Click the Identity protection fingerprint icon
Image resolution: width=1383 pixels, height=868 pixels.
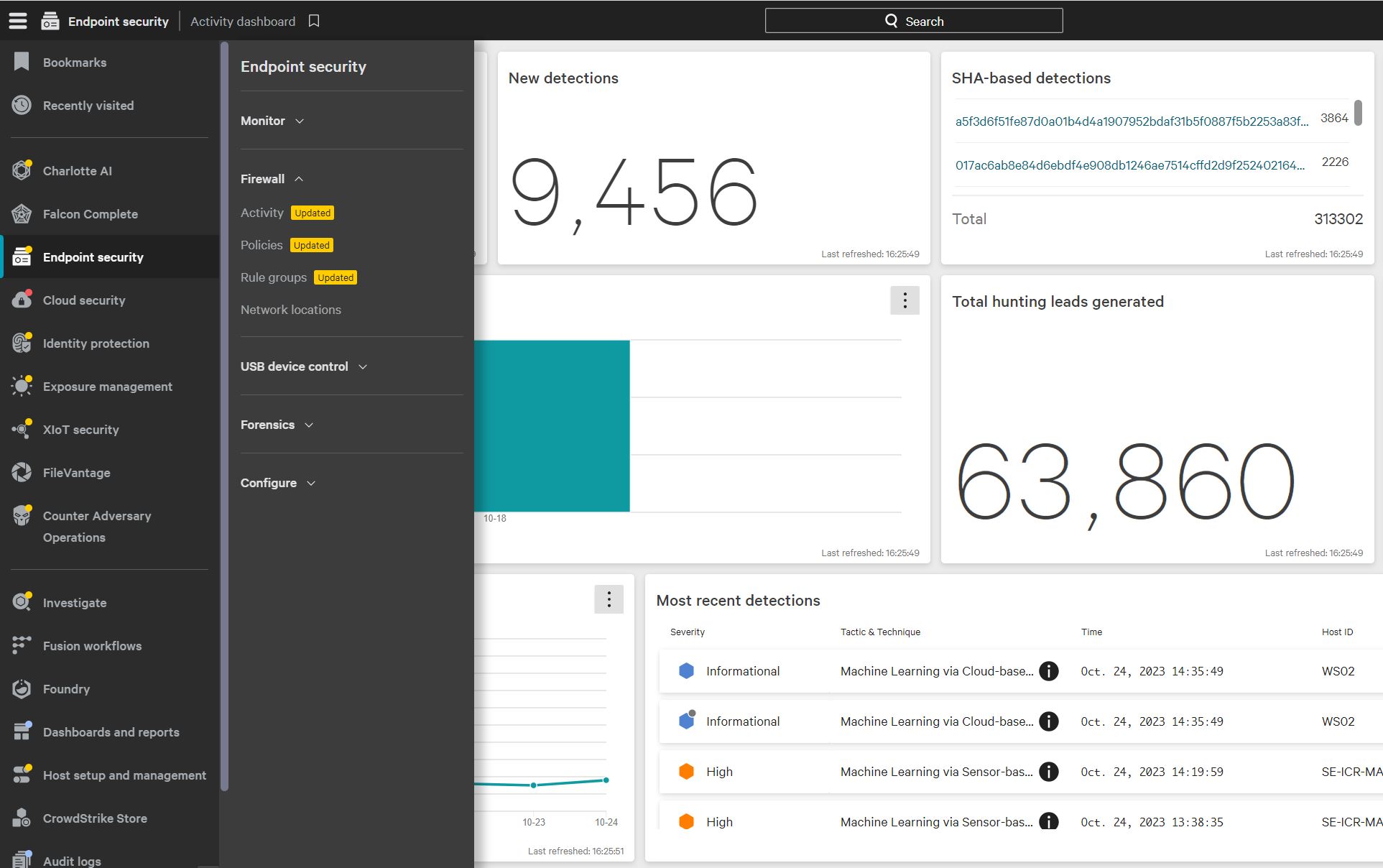(x=22, y=343)
